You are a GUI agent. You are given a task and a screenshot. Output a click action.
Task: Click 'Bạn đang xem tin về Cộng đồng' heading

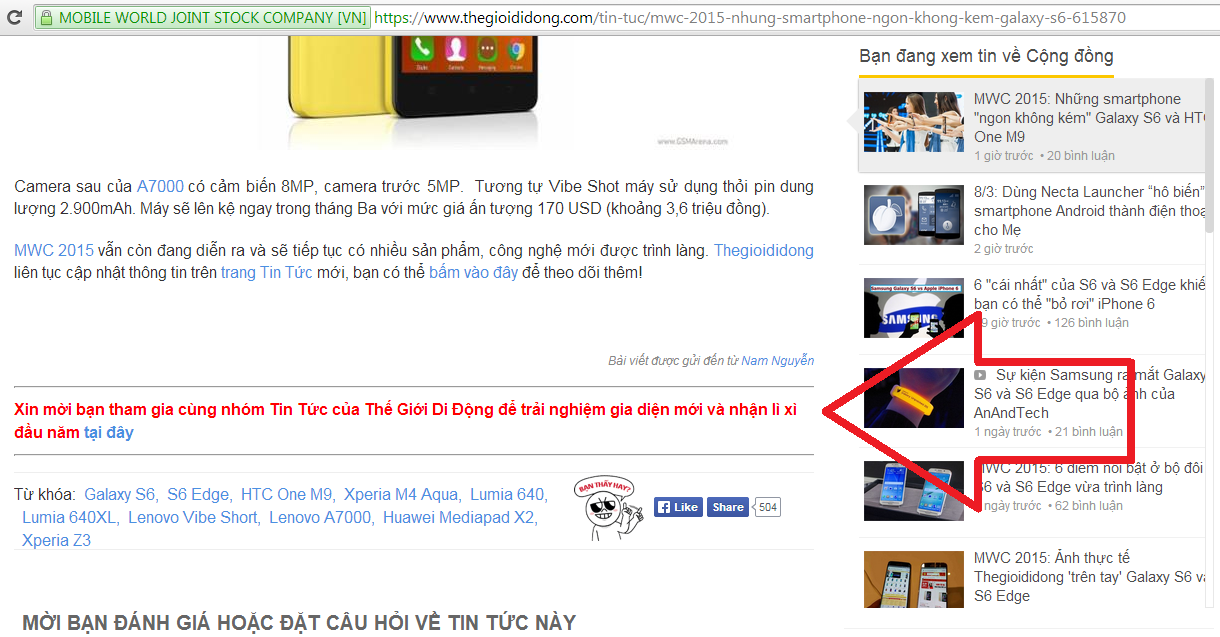pyautogui.click(x=986, y=56)
